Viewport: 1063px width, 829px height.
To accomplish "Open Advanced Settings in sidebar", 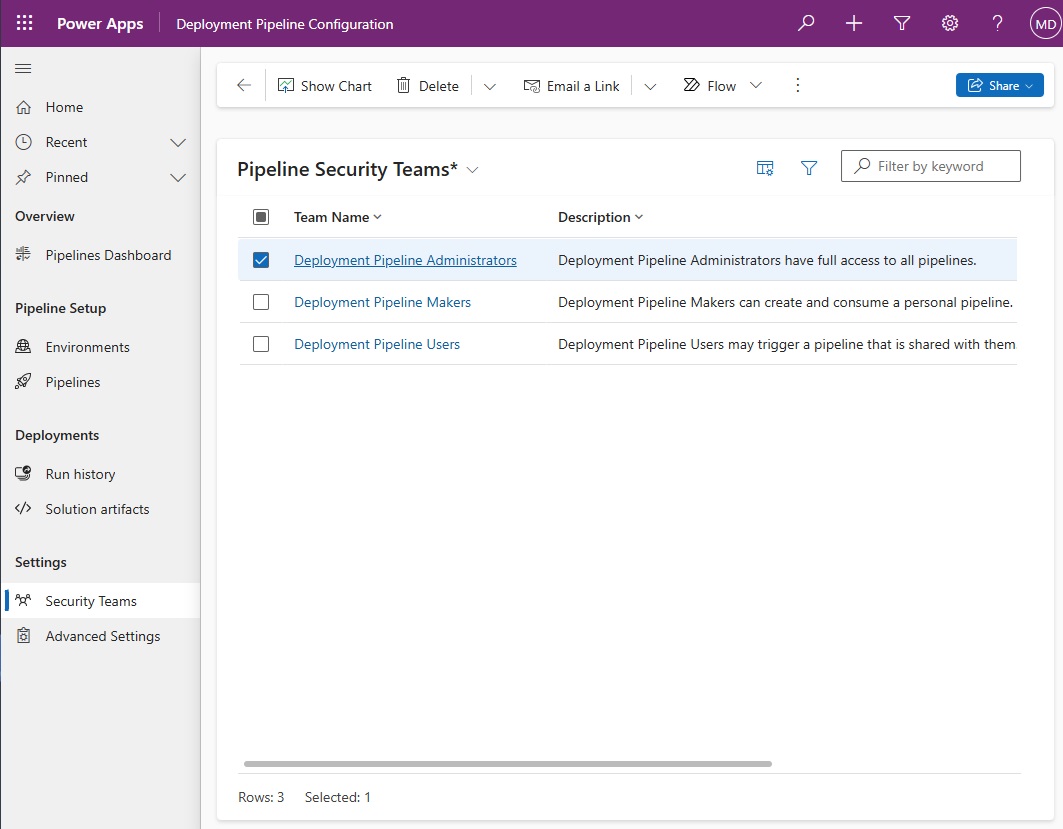I will click(103, 635).
